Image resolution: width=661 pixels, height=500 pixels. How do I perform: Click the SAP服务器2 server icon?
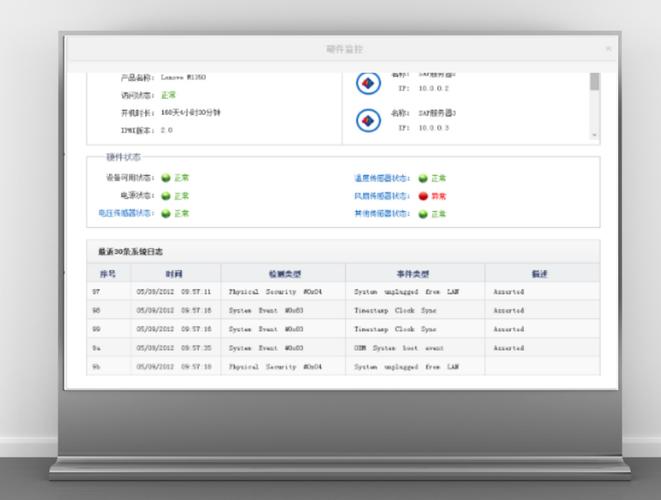coord(369,83)
